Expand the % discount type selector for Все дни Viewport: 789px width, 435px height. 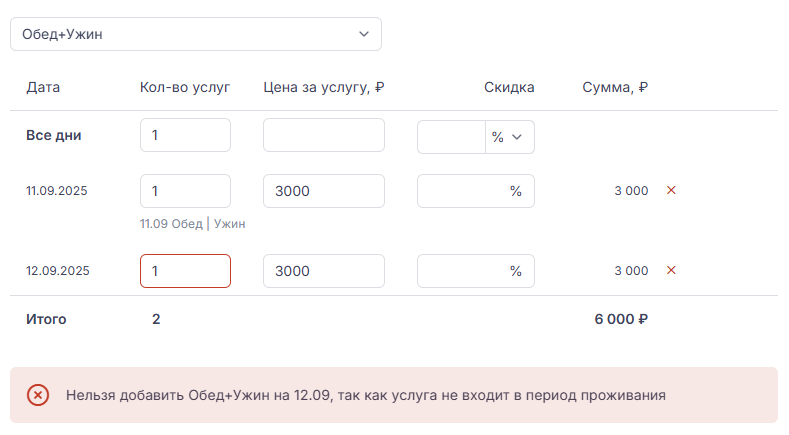pos(509,137)
